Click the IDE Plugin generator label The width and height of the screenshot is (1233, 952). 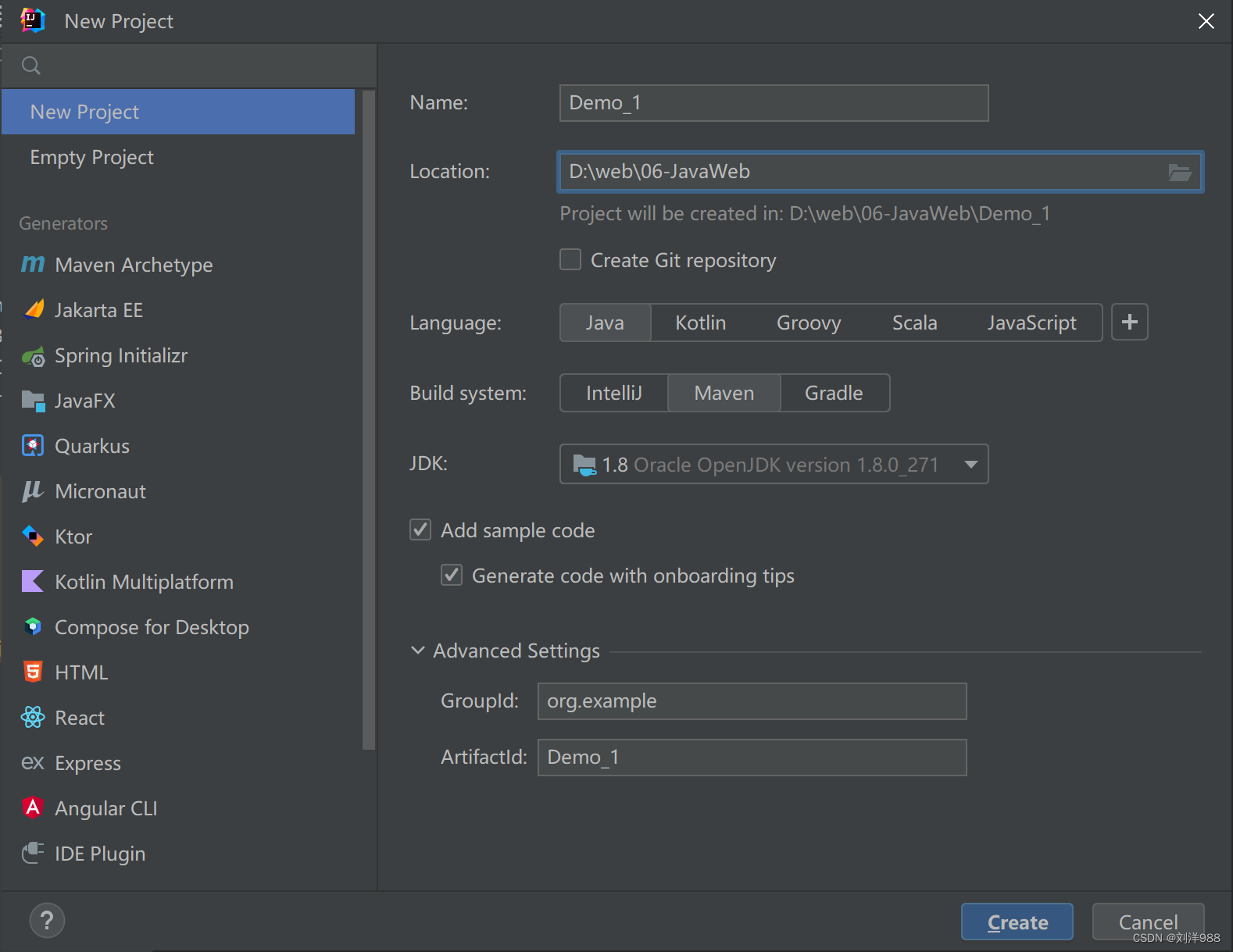100,854
